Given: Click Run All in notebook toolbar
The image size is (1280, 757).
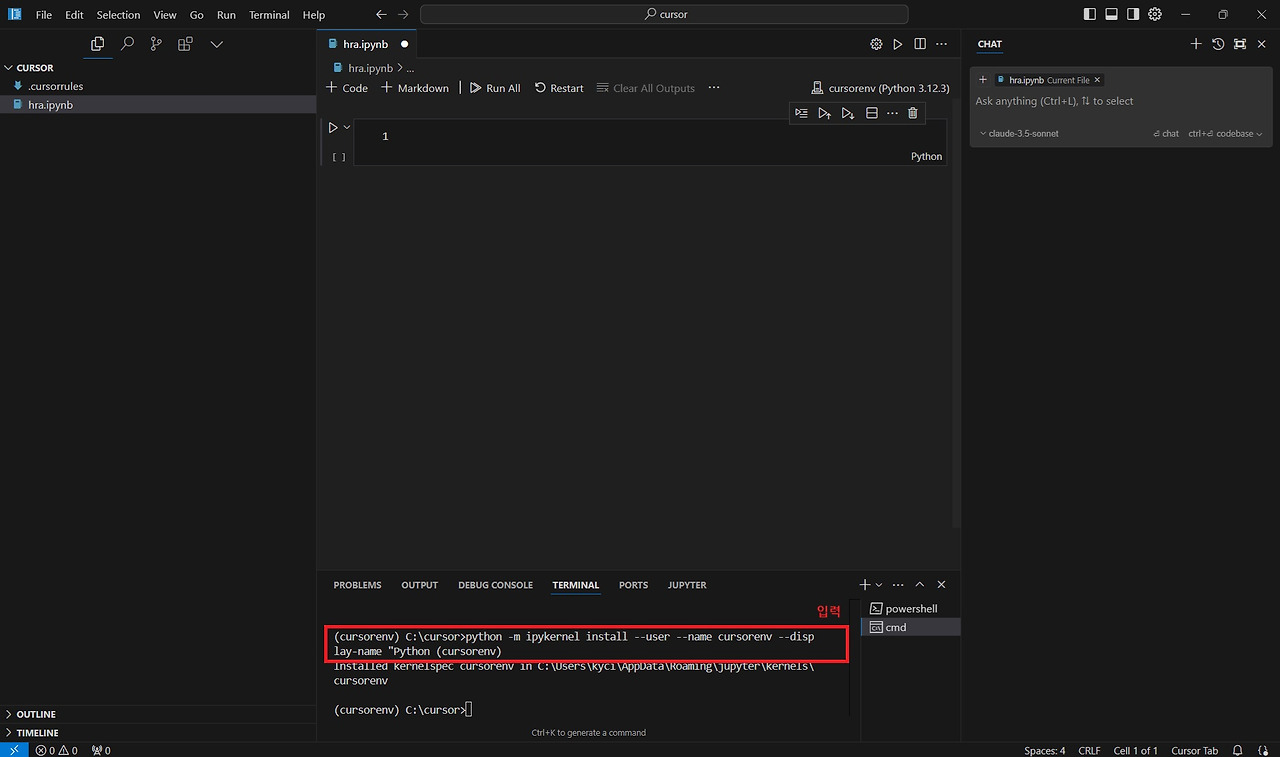Looking at the screenshot, I should pyautogui.click(x=495, y=88).
